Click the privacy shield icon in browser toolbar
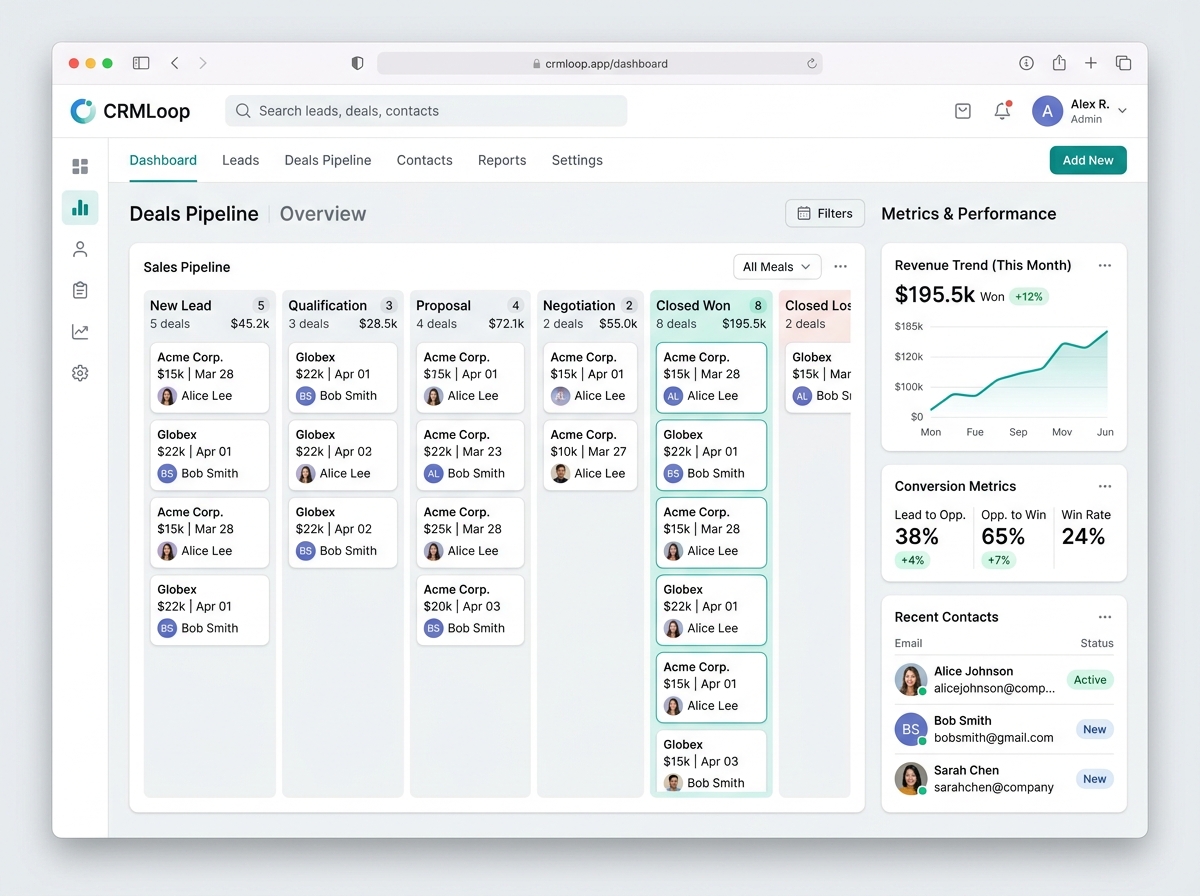This screenshot has width=1200, height=896. click(x=357, y=63)
